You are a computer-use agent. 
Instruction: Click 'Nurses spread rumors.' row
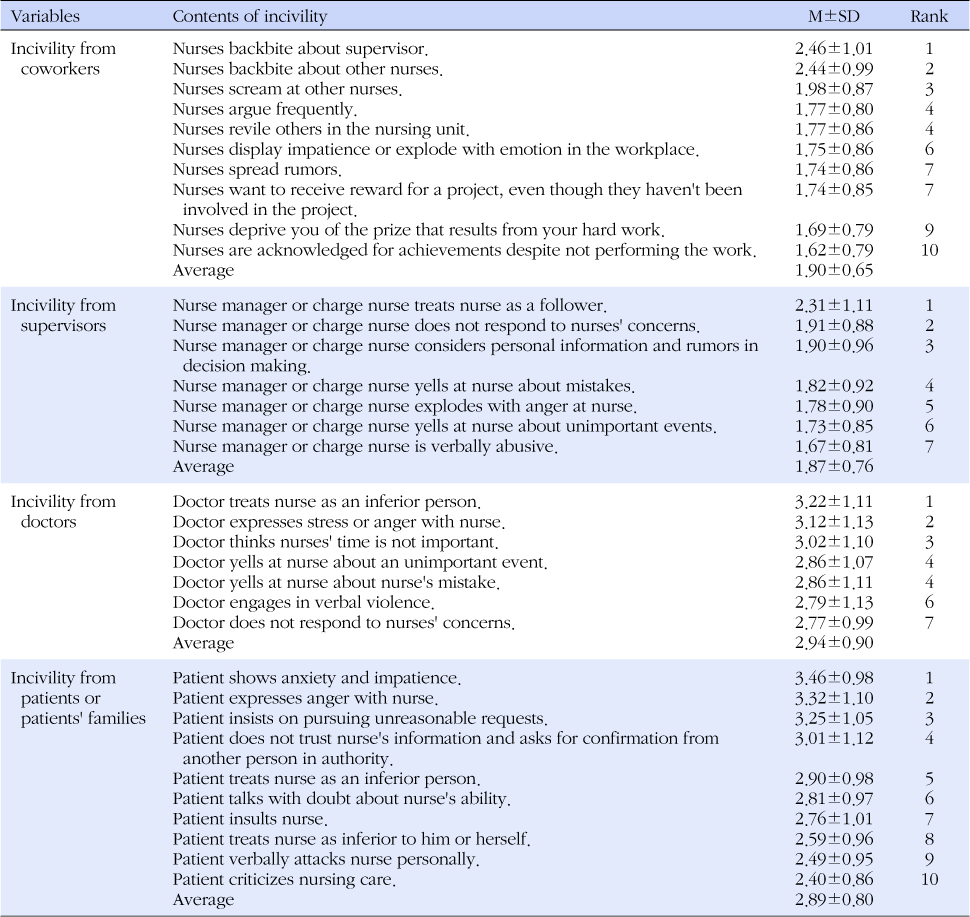[x=257, y=170]
